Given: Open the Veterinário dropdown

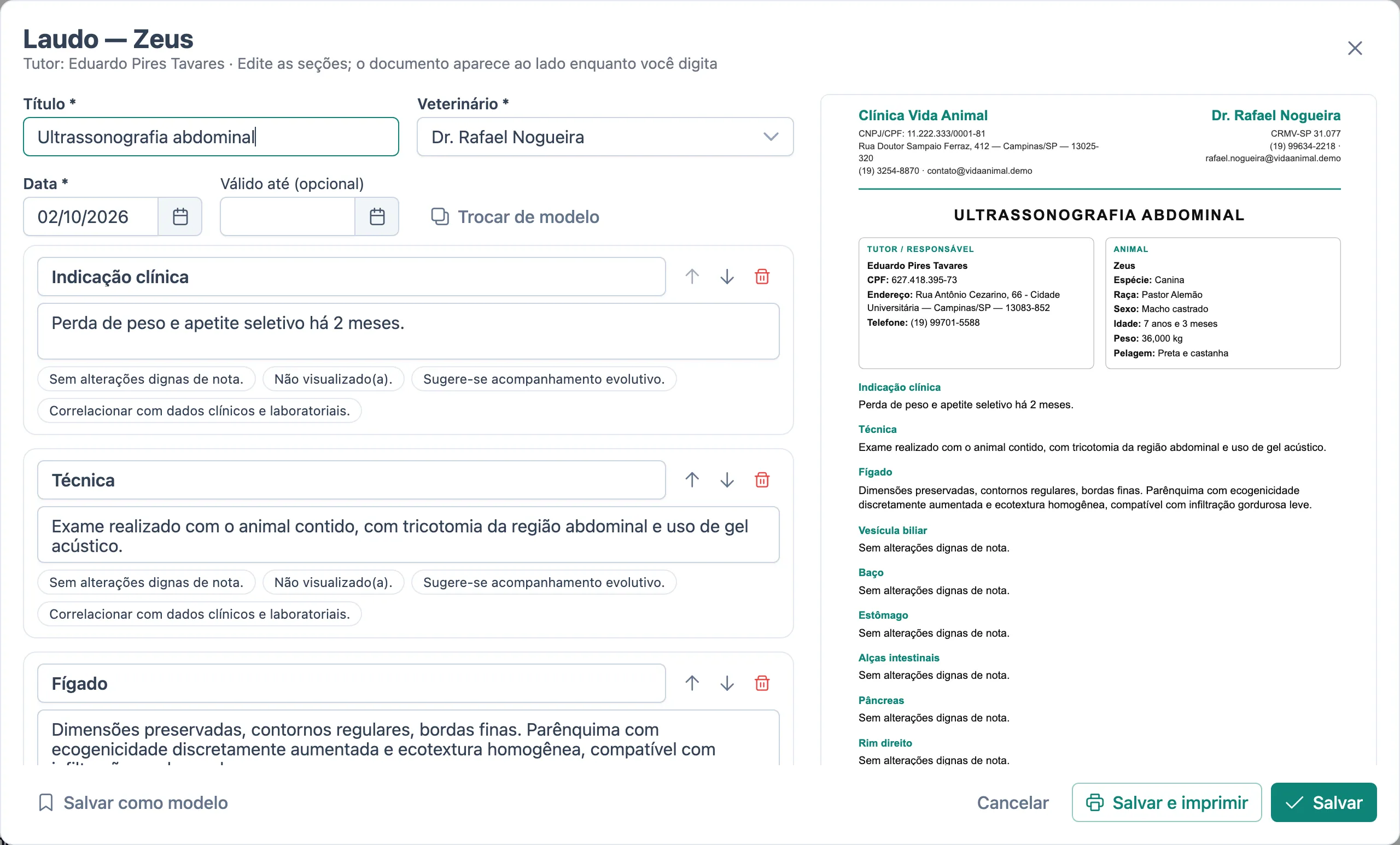Looking at the screenshot, I should tap(605, 137).
